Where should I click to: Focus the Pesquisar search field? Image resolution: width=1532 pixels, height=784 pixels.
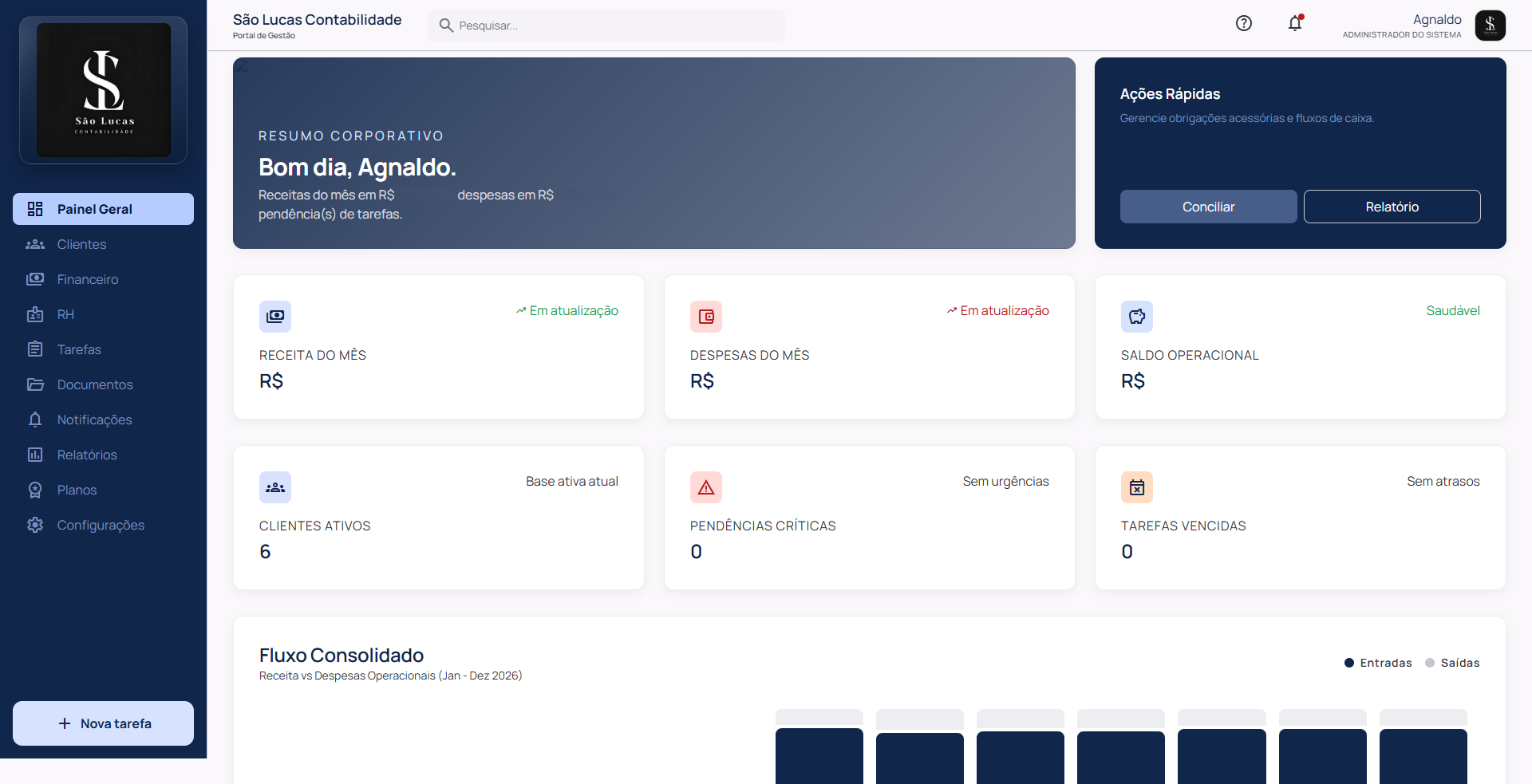606,26
